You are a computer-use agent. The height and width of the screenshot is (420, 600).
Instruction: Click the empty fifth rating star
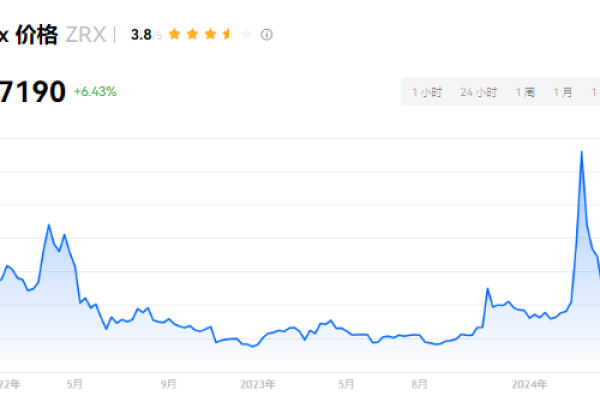[245, 34]
